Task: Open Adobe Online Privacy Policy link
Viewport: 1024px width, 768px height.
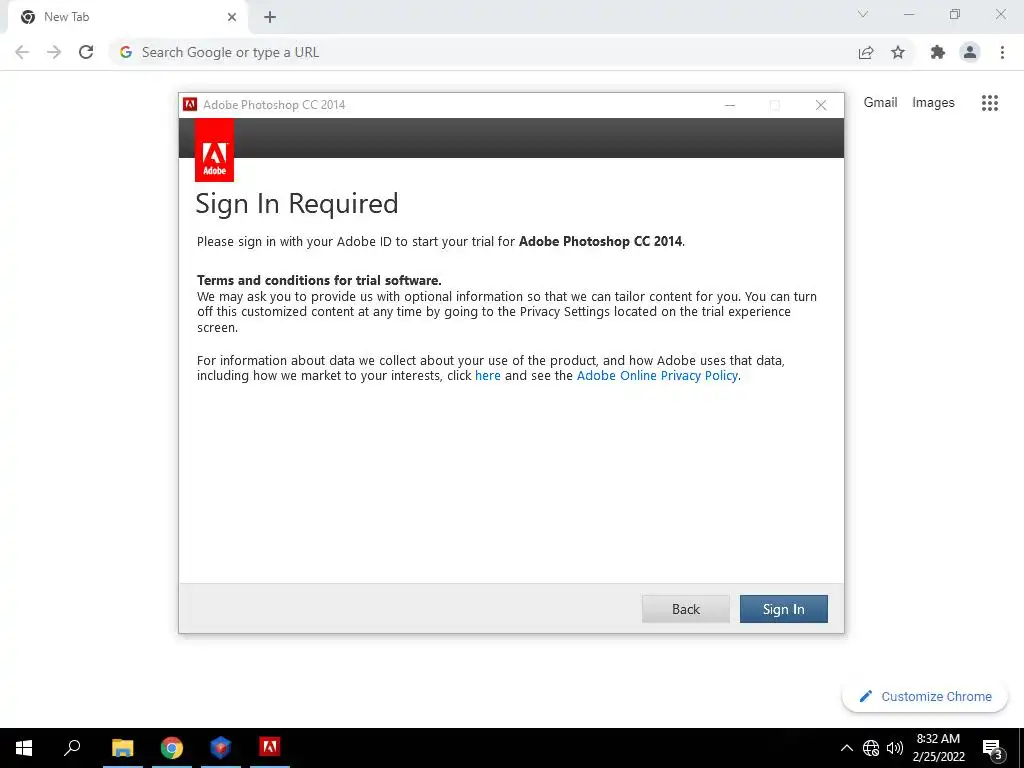Action: pyautogui.click(x=657, y=376)
